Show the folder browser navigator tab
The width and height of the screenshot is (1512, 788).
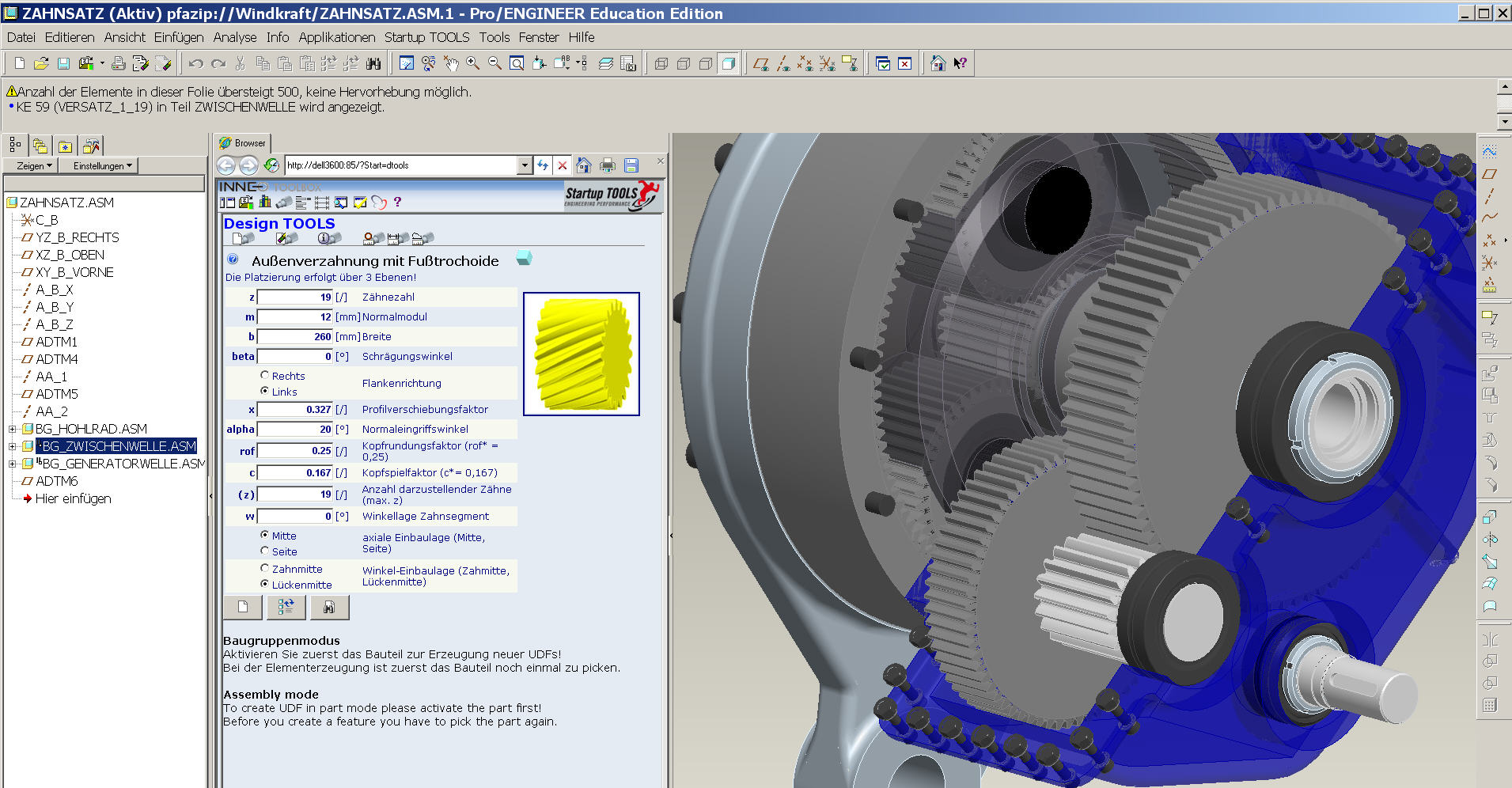click(x=40, y=146)
